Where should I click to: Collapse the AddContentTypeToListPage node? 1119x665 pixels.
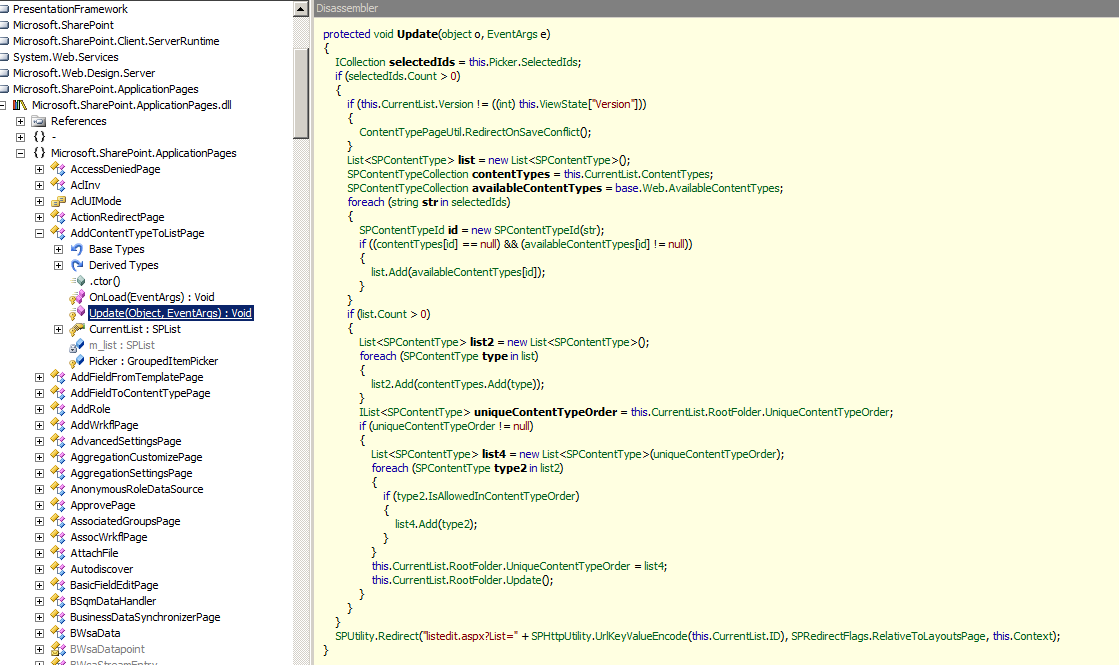(x=39, y=233)
